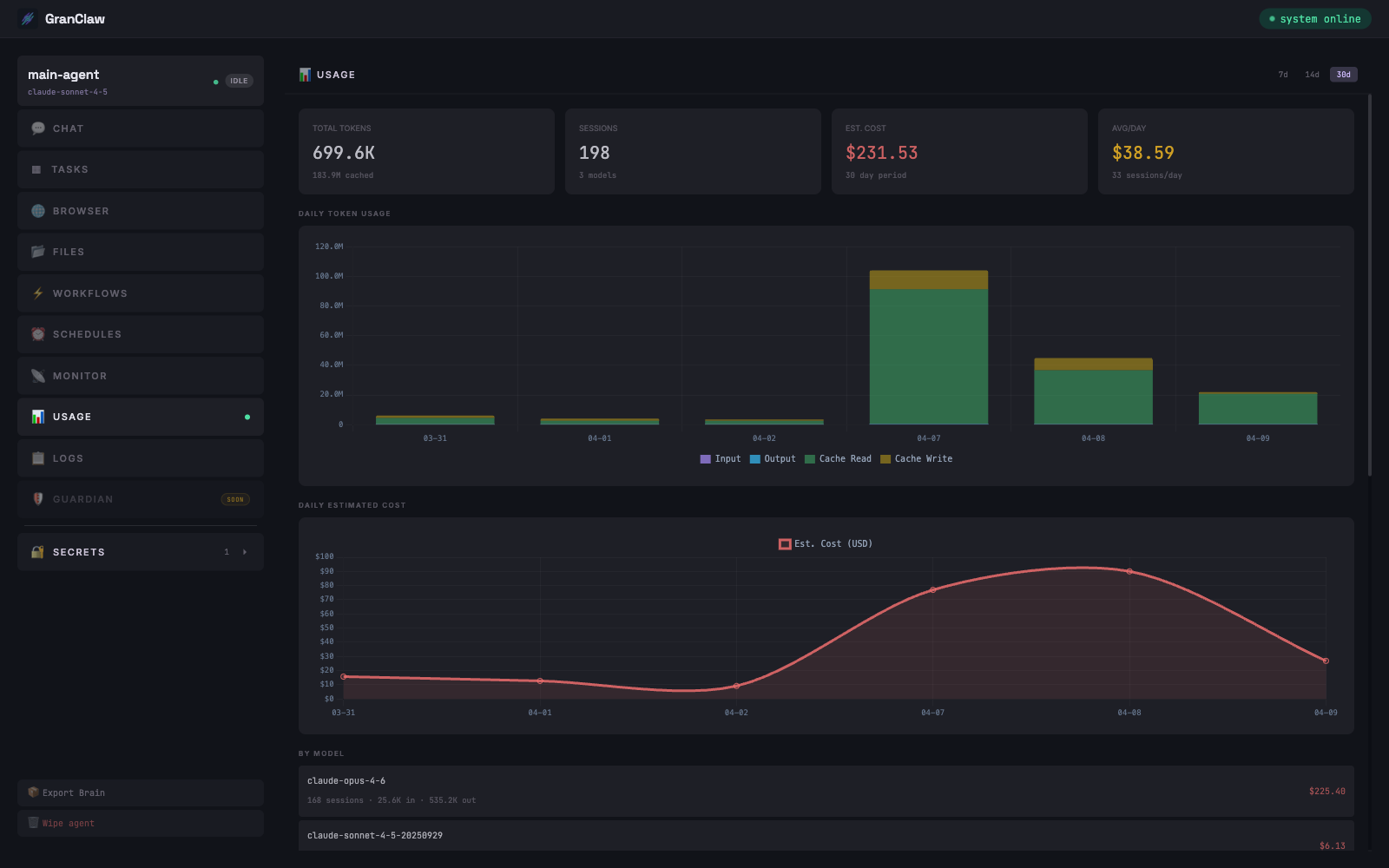Click the Export Brain button
The width and height of the screenshot is (1389, 868).
[x=140, y=792]
